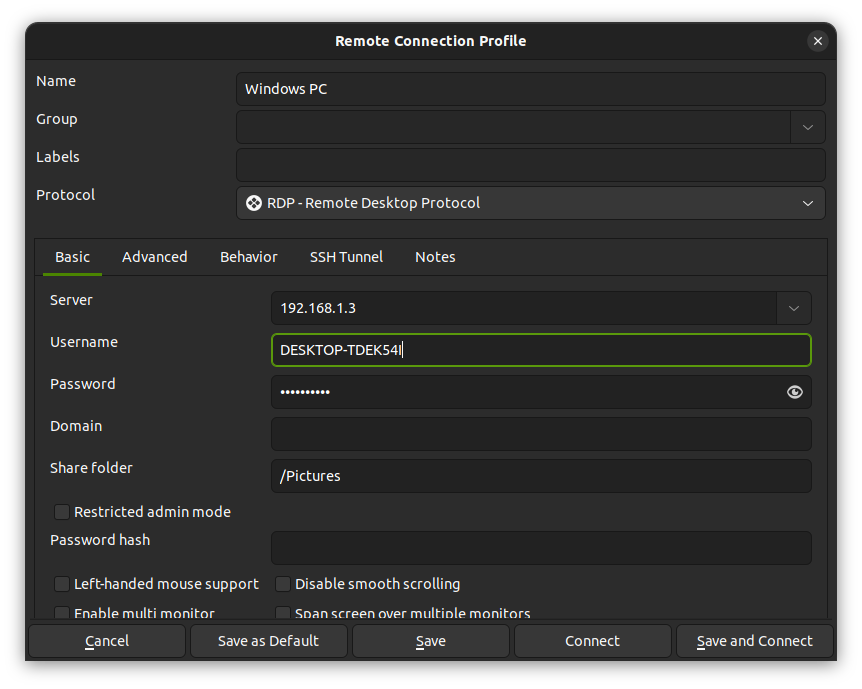Screen dimensions: 862x689
Task: Enable Restricted admin mode checkbox
Action: (x=62, y=512)
